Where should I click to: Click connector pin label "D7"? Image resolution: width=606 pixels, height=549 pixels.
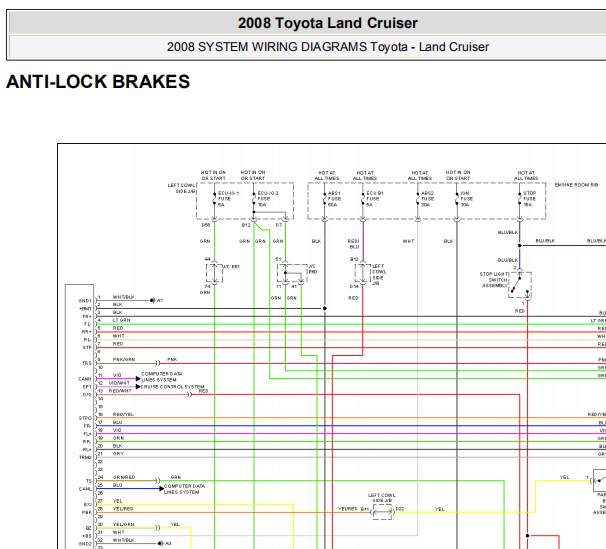(x=279, y=225)
